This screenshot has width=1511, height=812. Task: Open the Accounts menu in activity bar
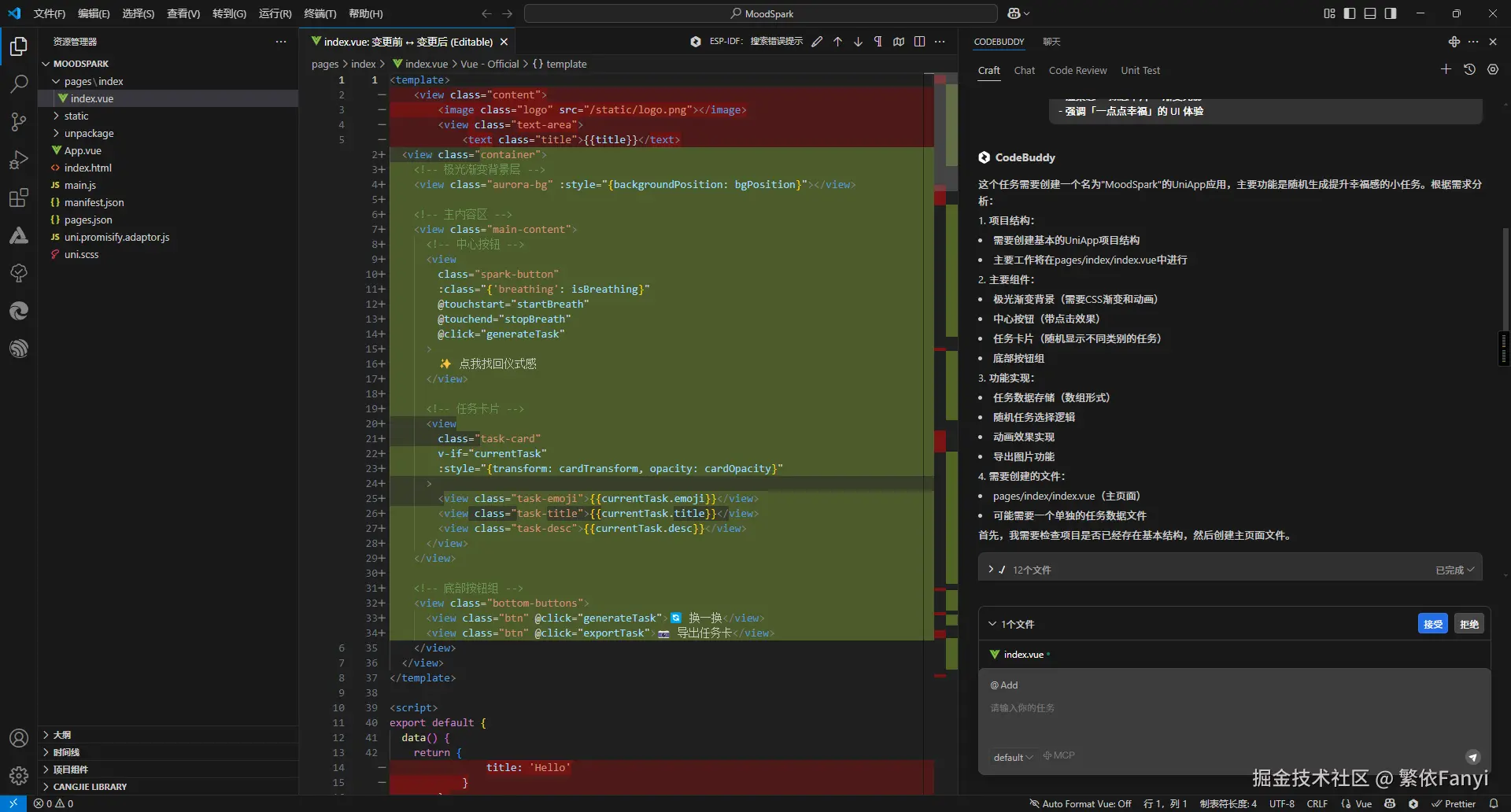click(19, 738)
